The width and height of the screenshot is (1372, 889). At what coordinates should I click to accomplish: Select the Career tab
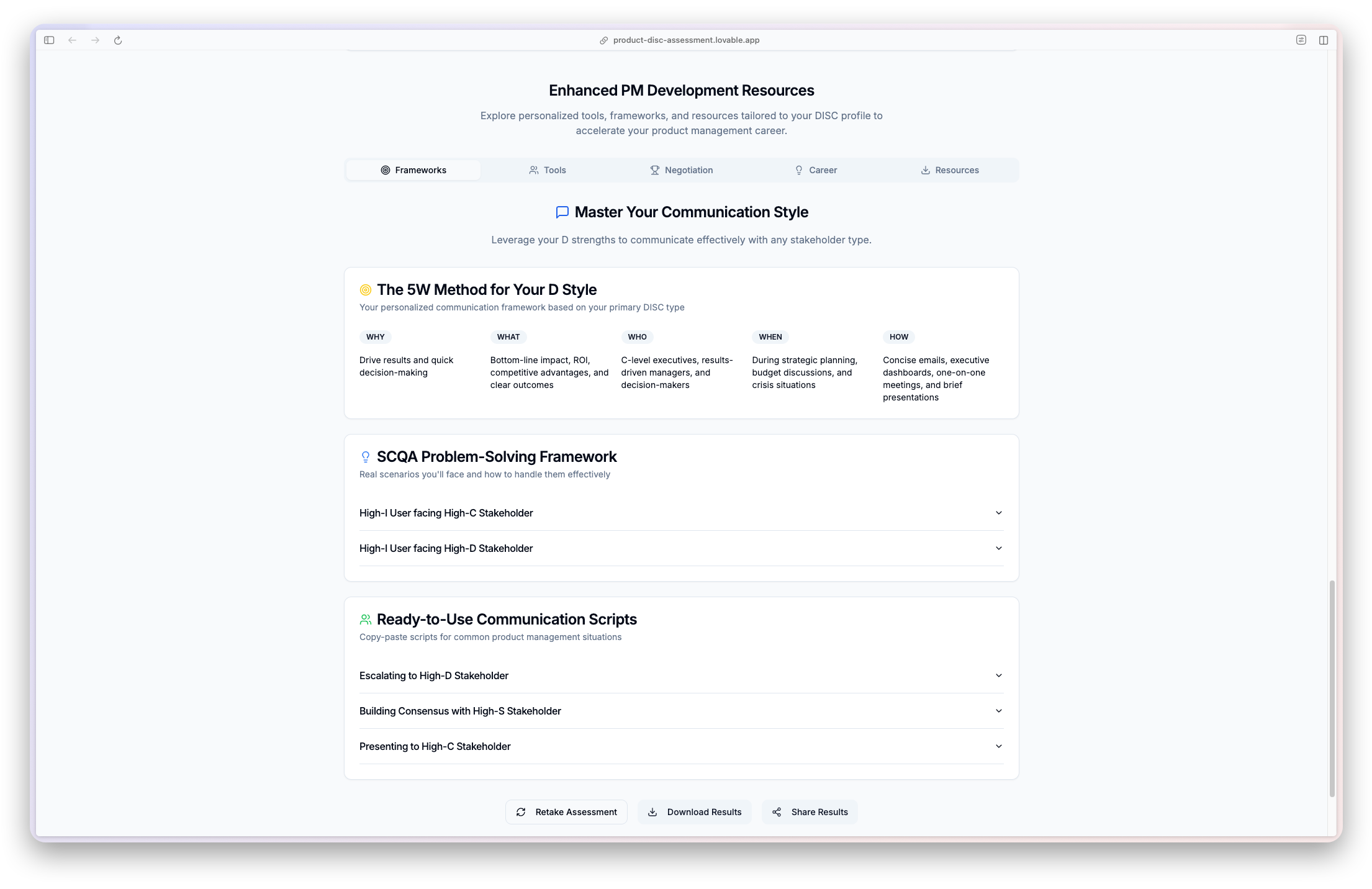click(x=815, y=170)
